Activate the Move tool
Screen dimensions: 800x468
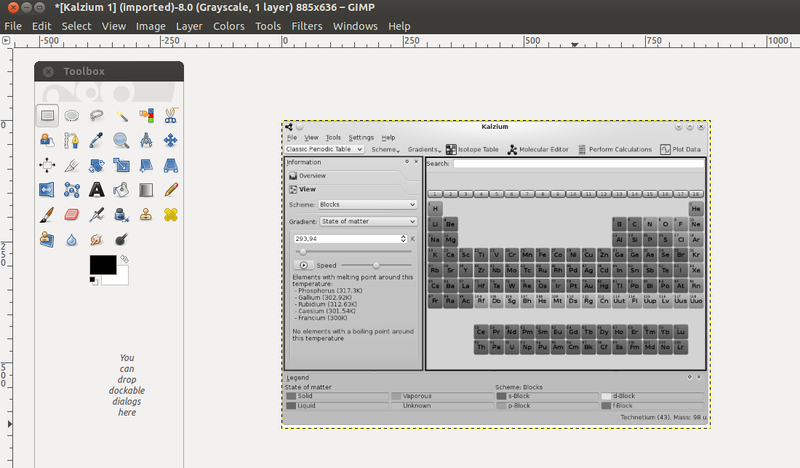click(170, 140)
